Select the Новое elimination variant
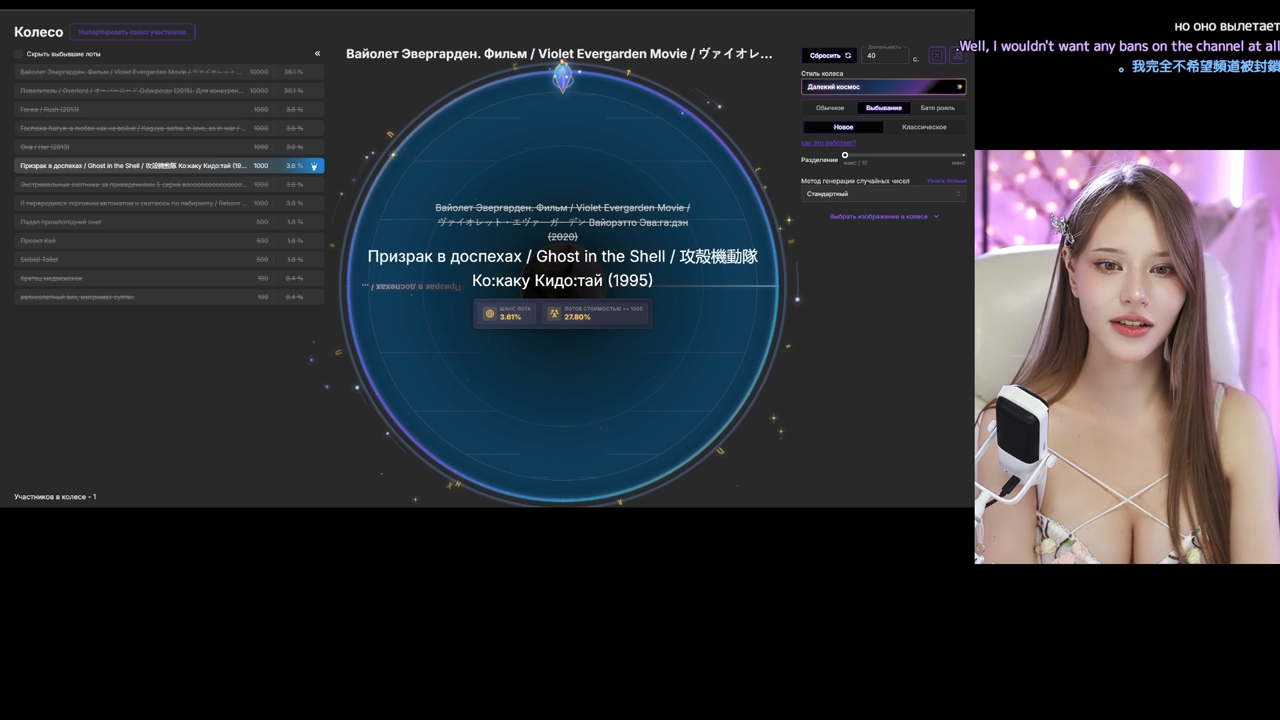 843,127
